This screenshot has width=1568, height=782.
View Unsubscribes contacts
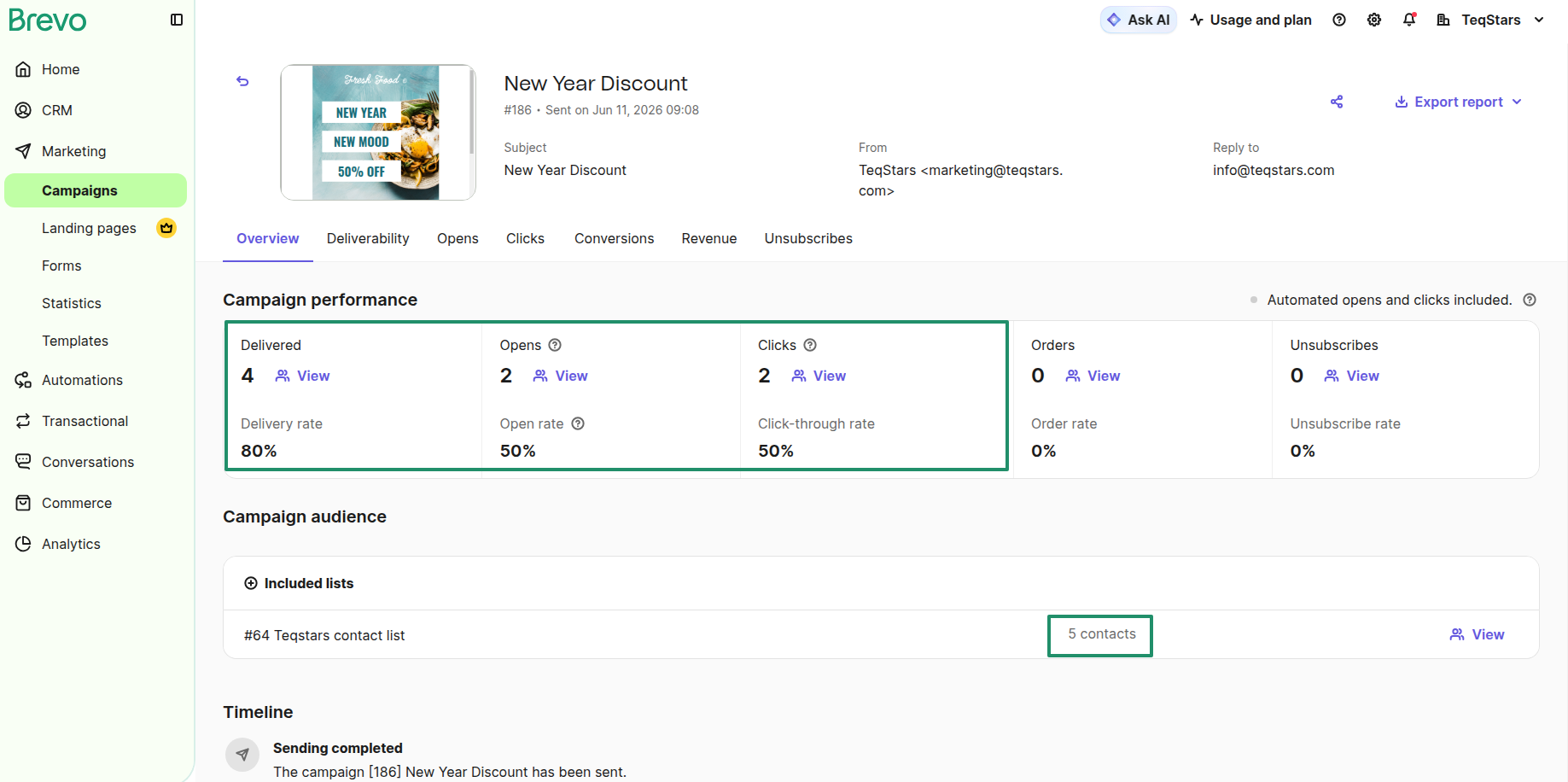(1352, 376)
